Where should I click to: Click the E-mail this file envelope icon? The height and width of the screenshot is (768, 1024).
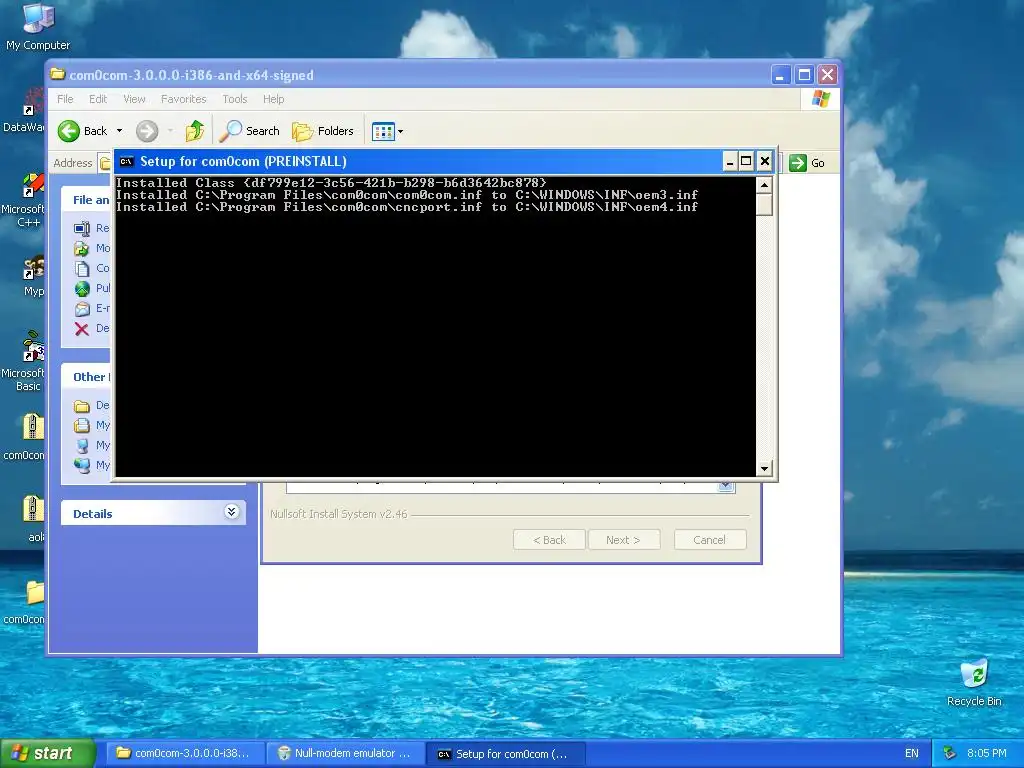[x=82, y=308]
